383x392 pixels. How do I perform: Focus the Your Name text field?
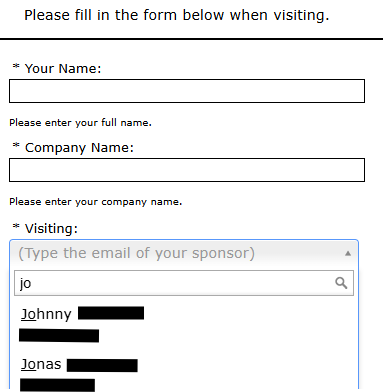(187, 91)
